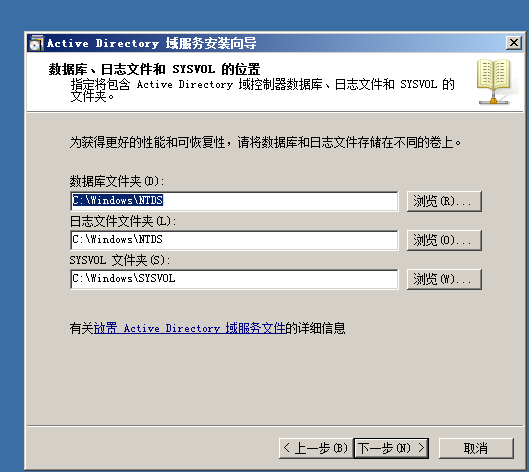Browse for log folder with 浏览(O)
Viewport: 529px width, 472px height.
tap(444, 240)
